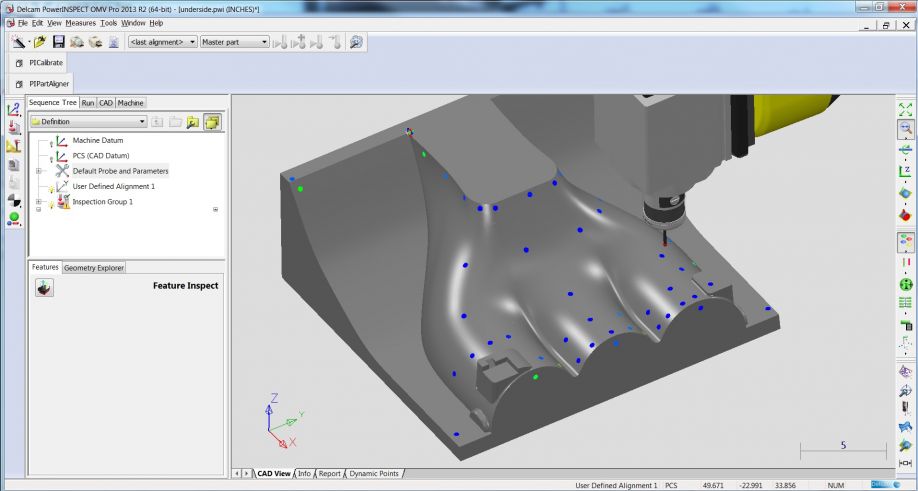Switch to the Geometry Explorer tab
918x491 pixels.
tap(94, 268)
